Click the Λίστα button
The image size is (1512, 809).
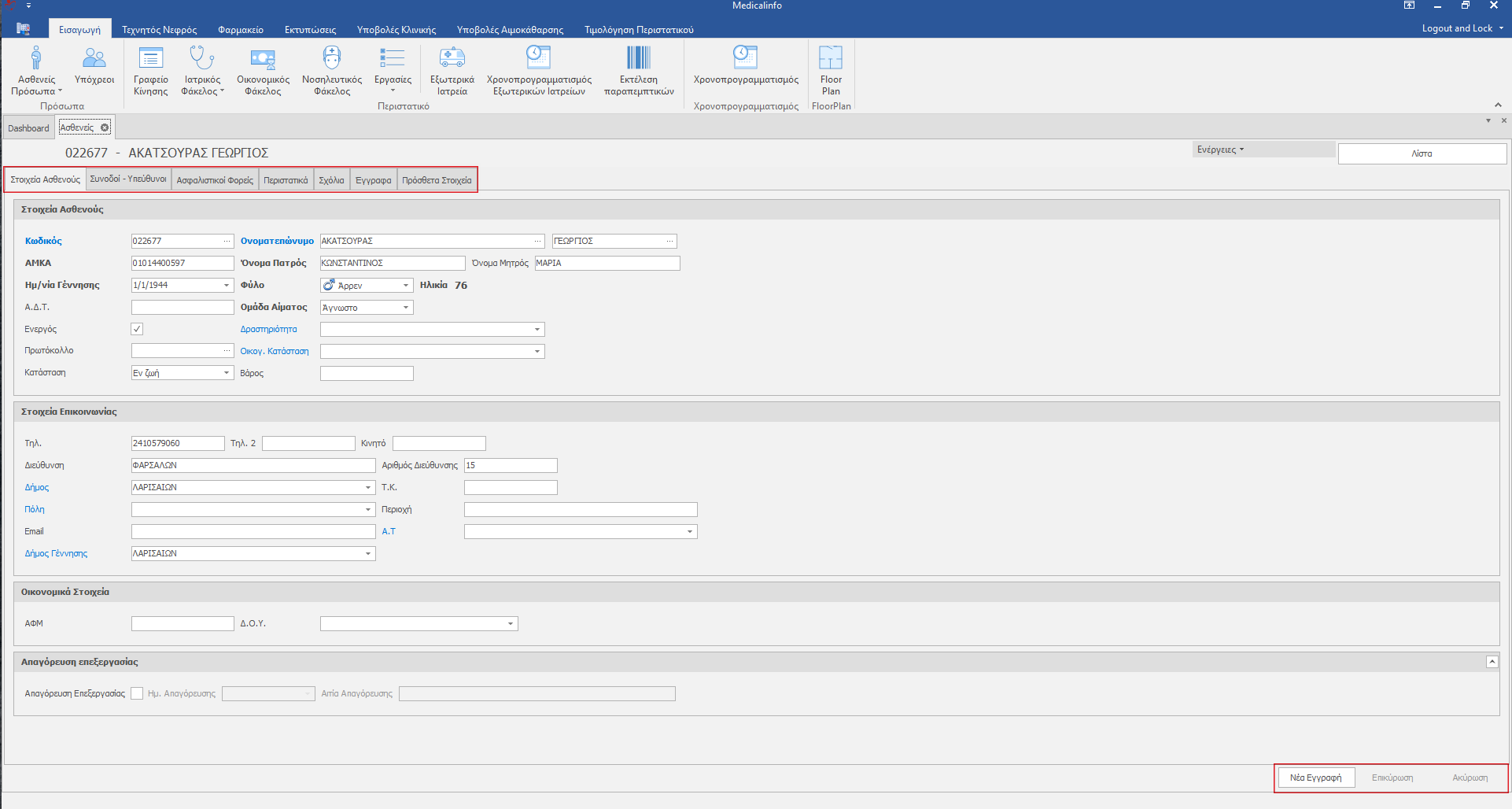click(x=1422, y=153)
